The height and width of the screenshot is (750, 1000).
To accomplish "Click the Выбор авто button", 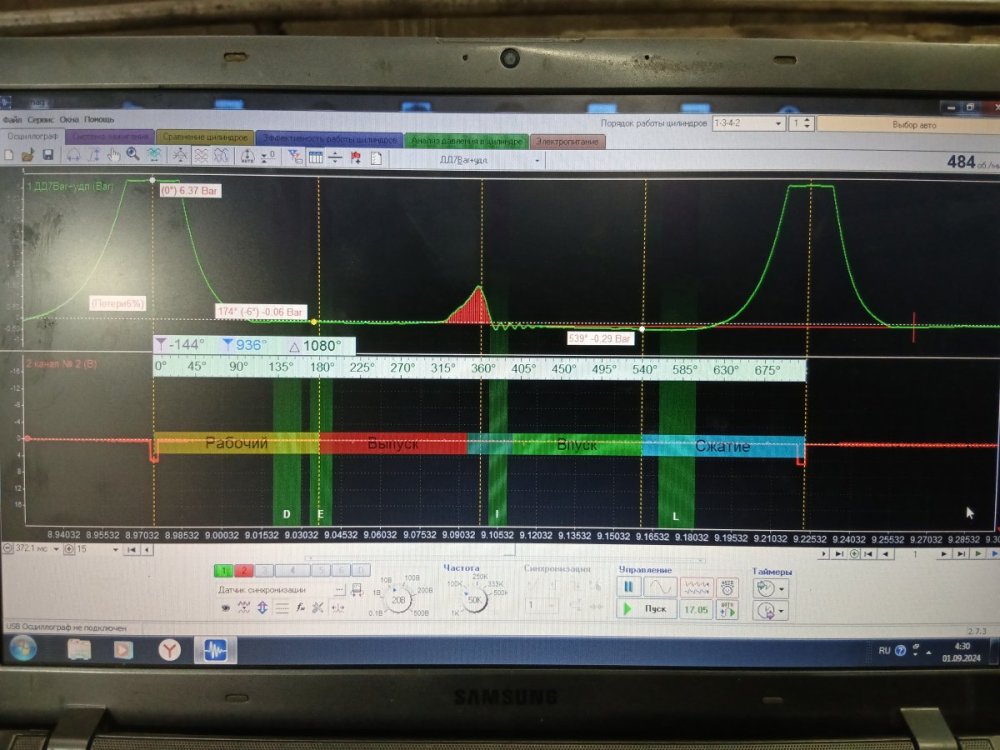I will (x=912, y=124).
